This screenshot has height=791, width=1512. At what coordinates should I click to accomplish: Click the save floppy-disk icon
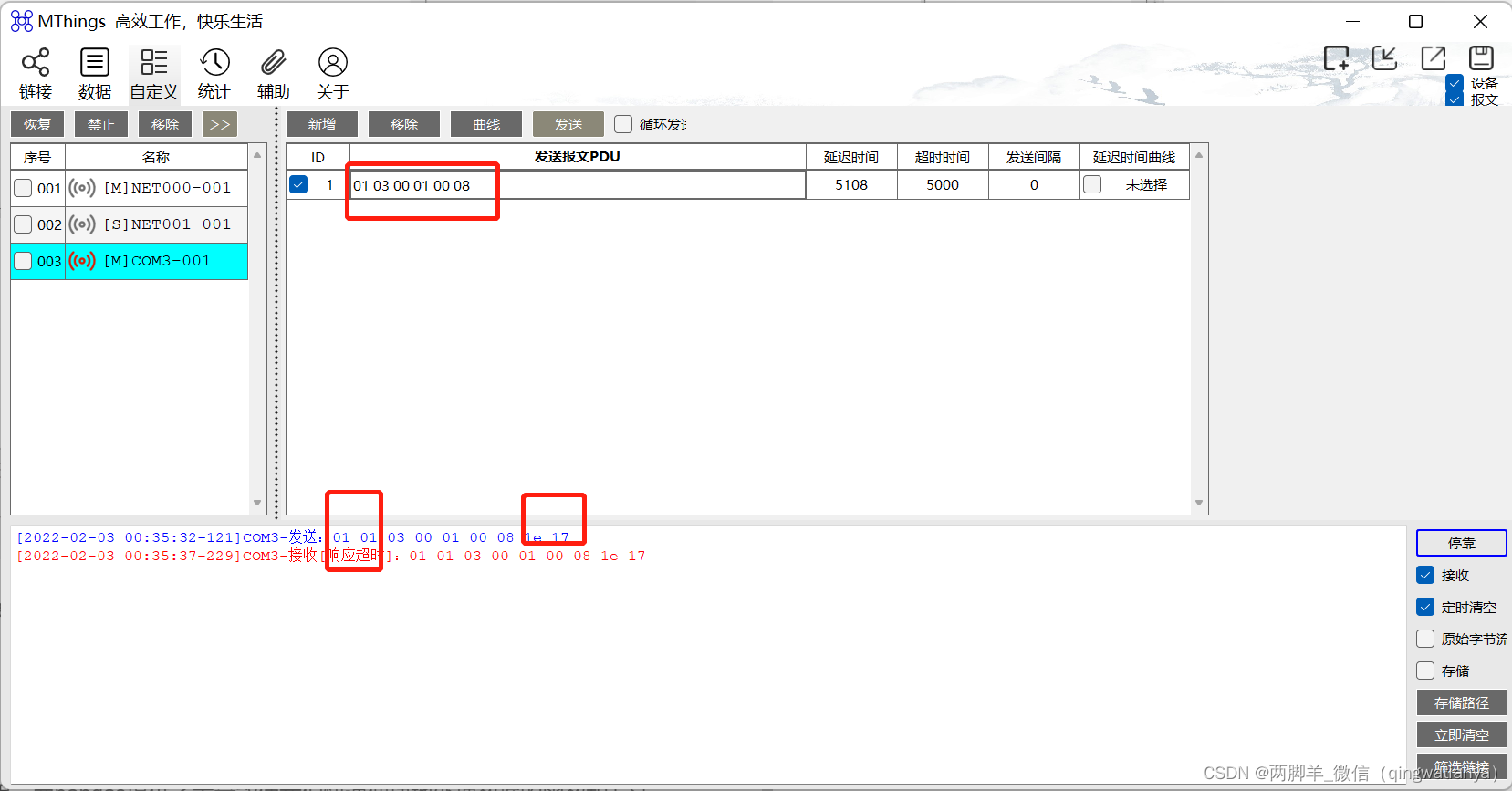click(1481, 58)
